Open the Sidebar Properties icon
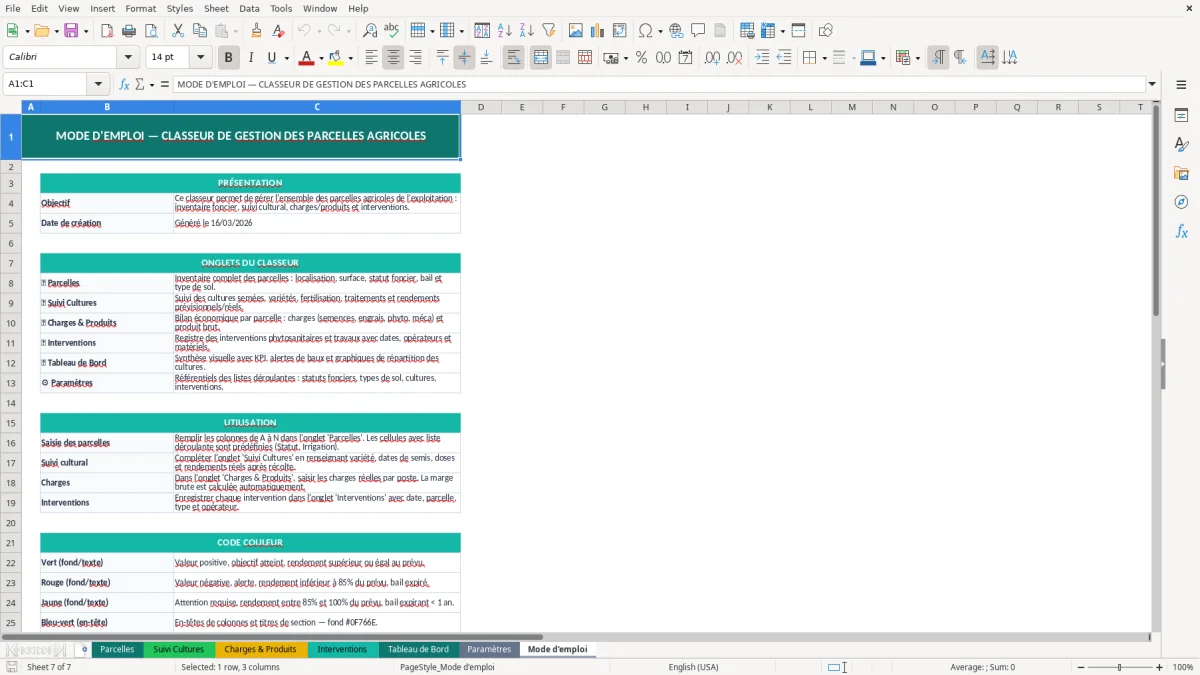 [1181, 115]
